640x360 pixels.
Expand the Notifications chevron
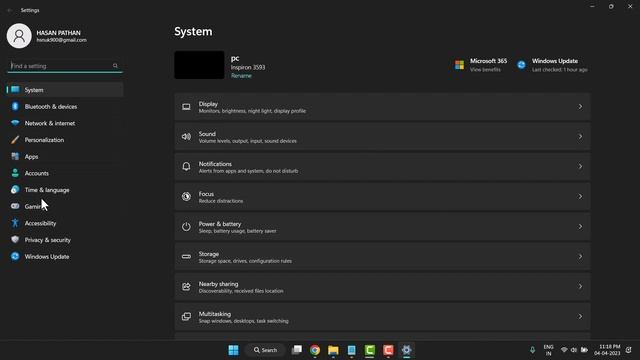[580, 167]
